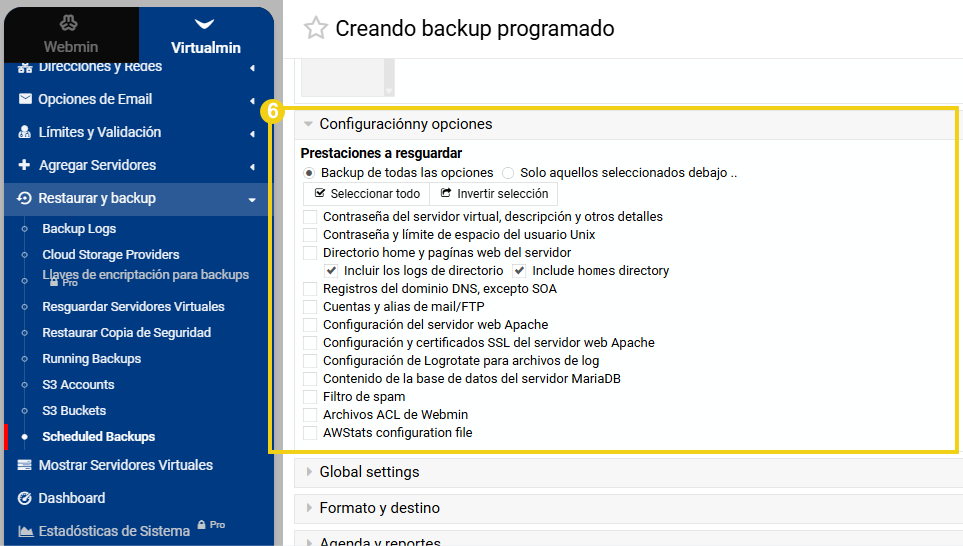Open Llaves de encriptación para backups

146,275
